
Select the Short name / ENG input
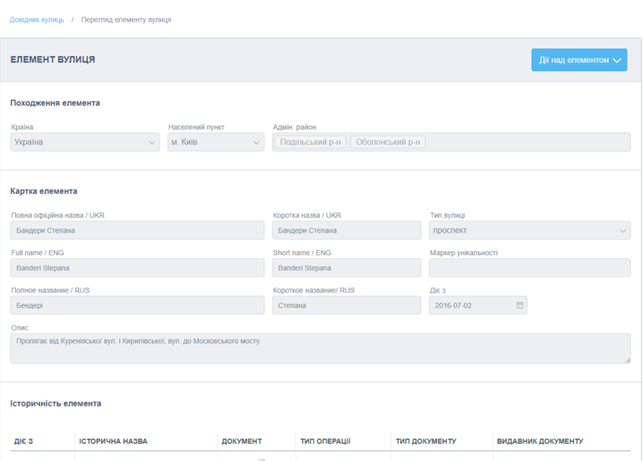point(346,268)
